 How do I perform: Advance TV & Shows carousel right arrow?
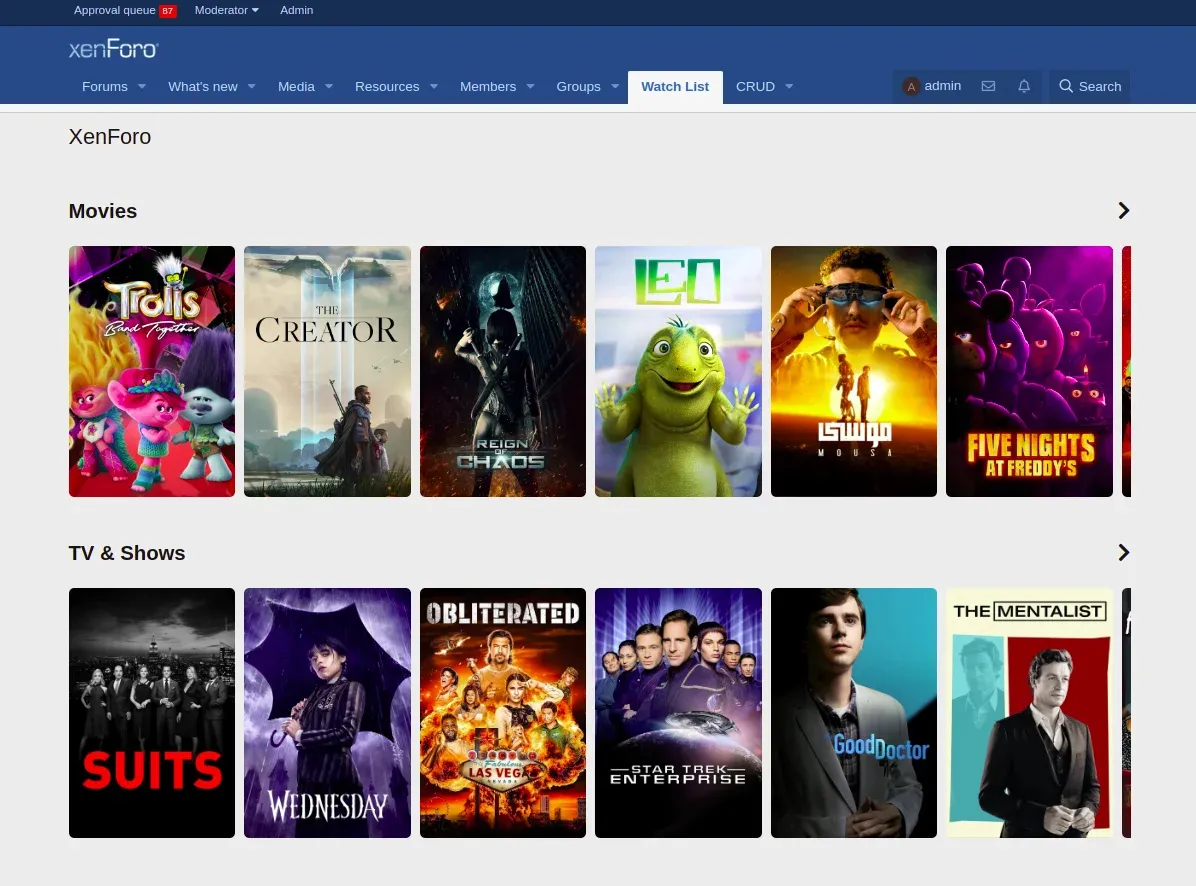click(x=1123, y=553)
